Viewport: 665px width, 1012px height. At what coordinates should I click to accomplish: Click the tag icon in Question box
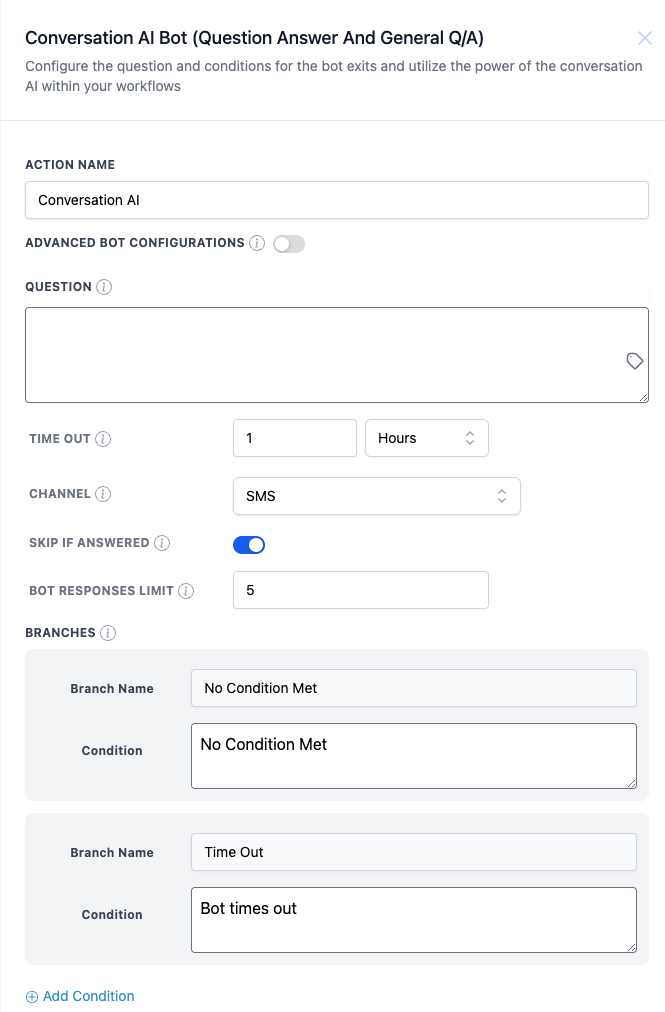(634, 361)
